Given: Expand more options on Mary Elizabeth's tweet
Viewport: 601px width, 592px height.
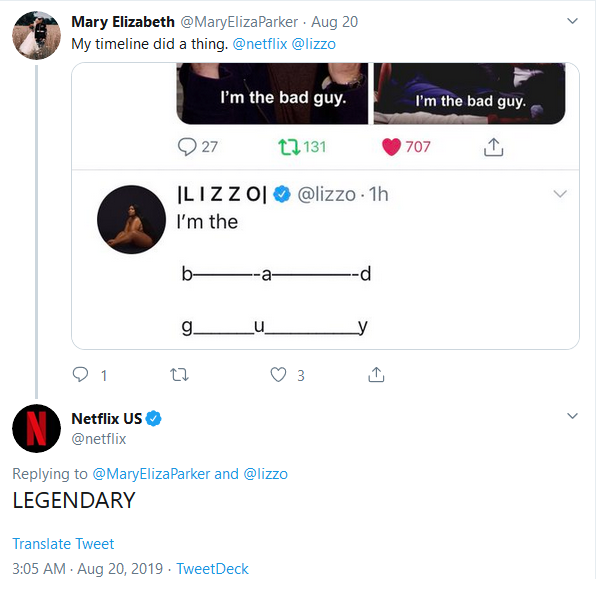Looking at the screenshot, I should [573, 21].
